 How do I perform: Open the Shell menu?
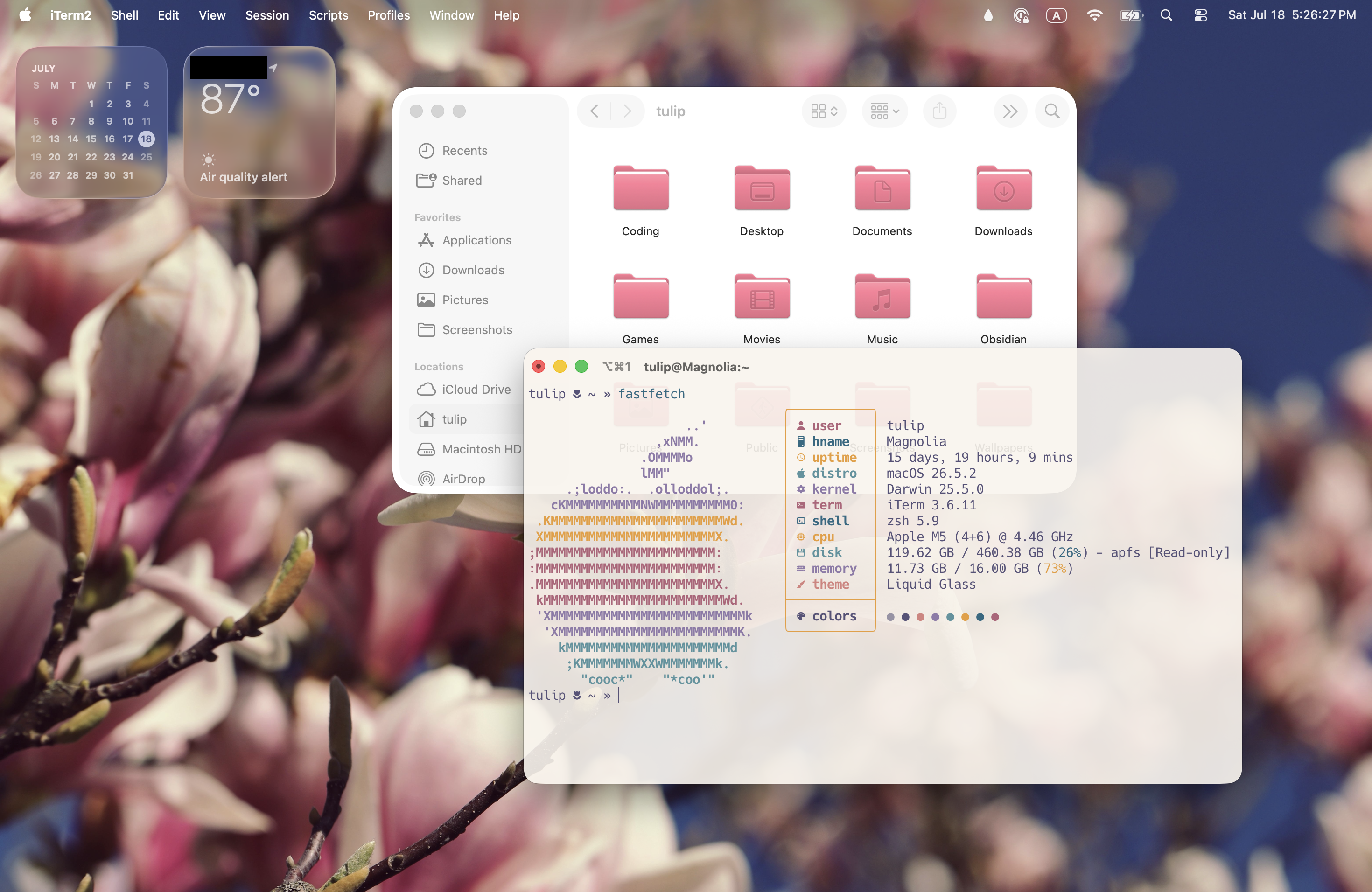125,15
